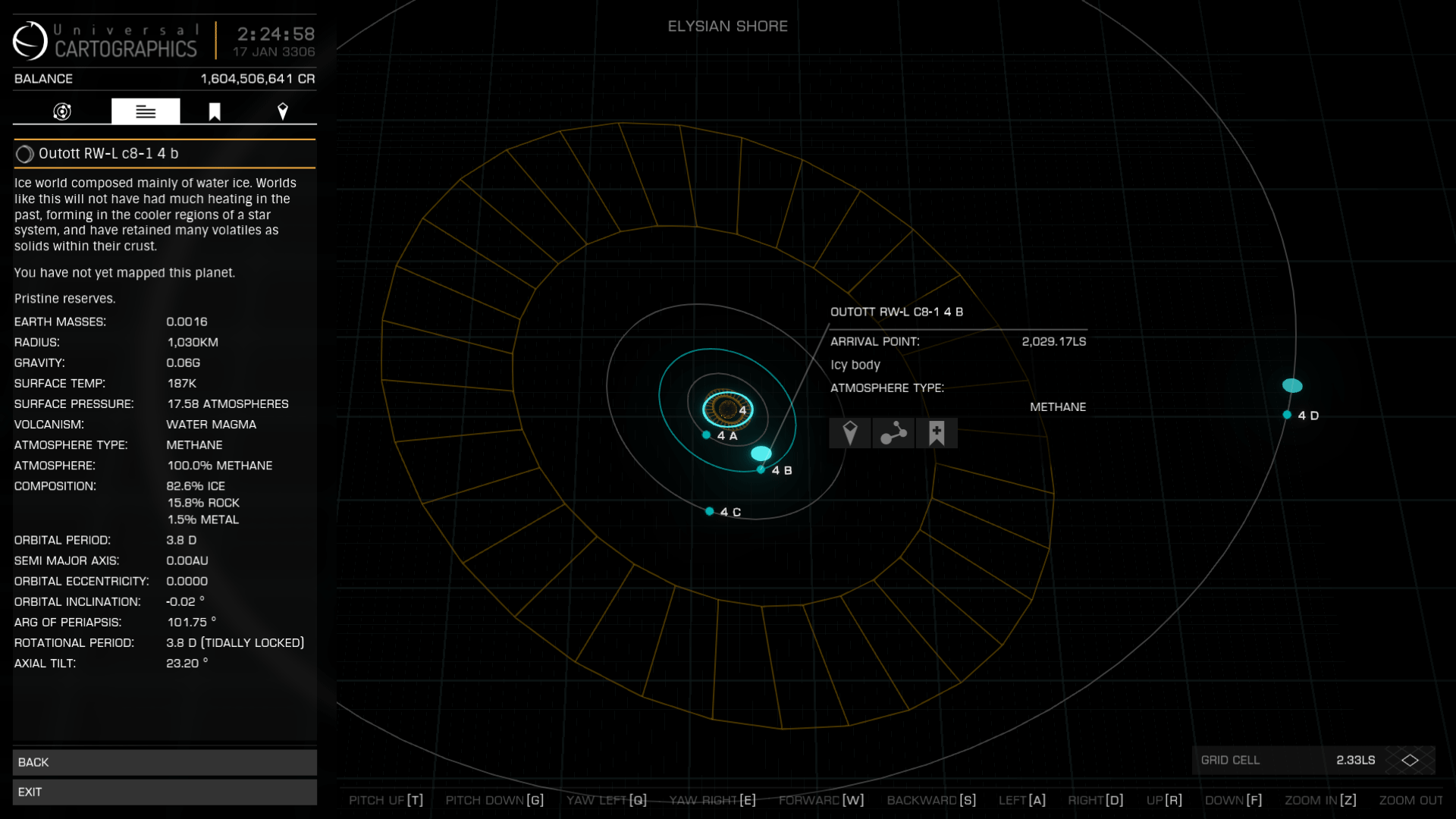Click the Icy body label in popup
This screenshot has width=1456, height=819.
coord(855,365)
